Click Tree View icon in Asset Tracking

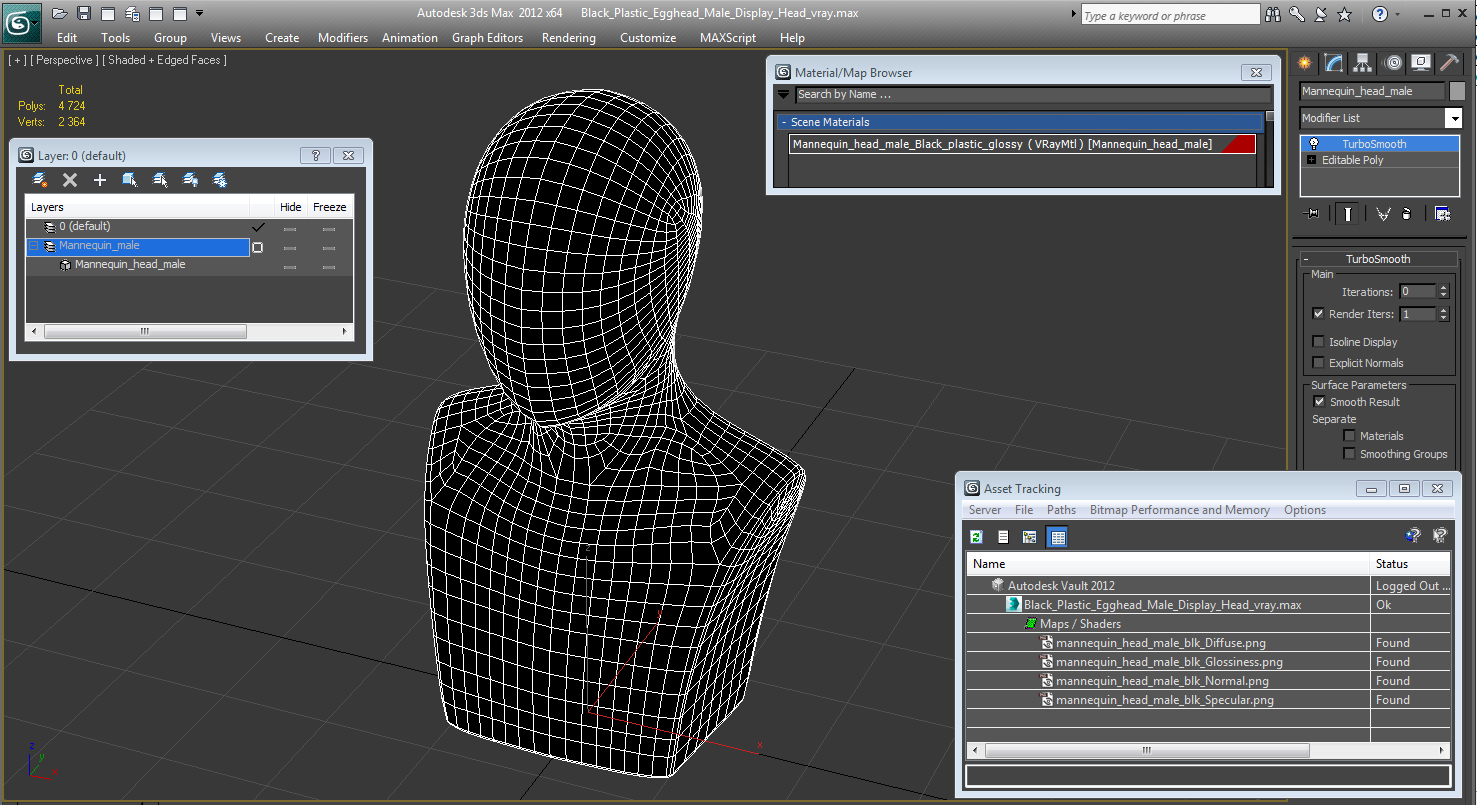pyautogui.click(x=1030, y=537)
